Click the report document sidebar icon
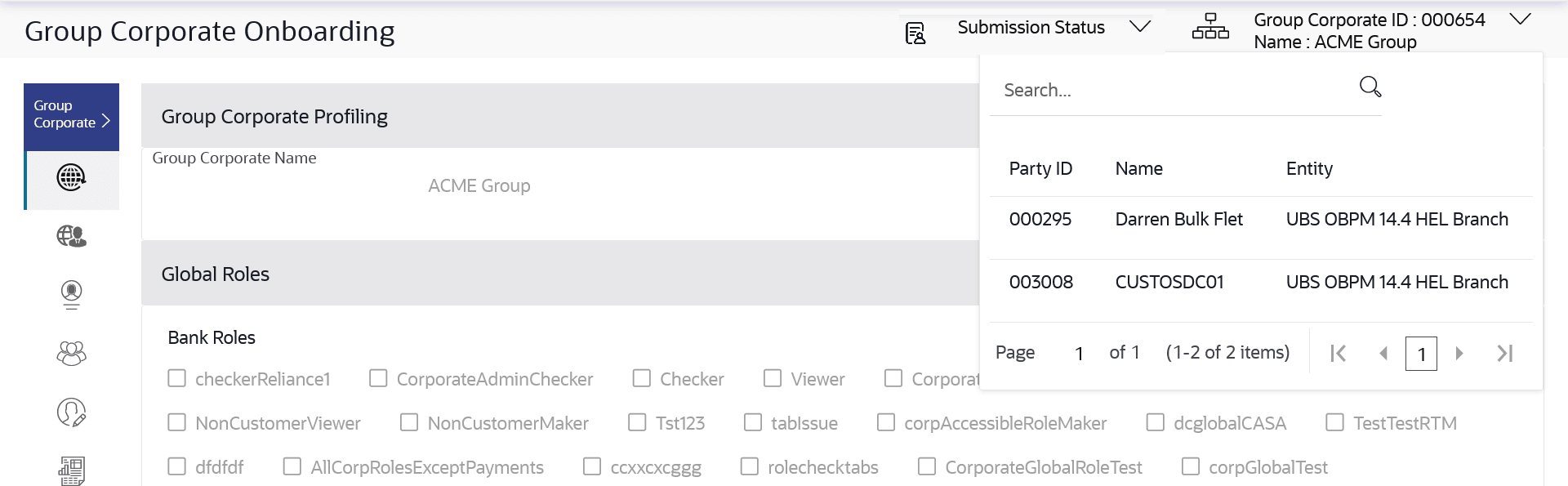Image resolution: width=1568 pixels, height=486 pixels. click(71, 470)
